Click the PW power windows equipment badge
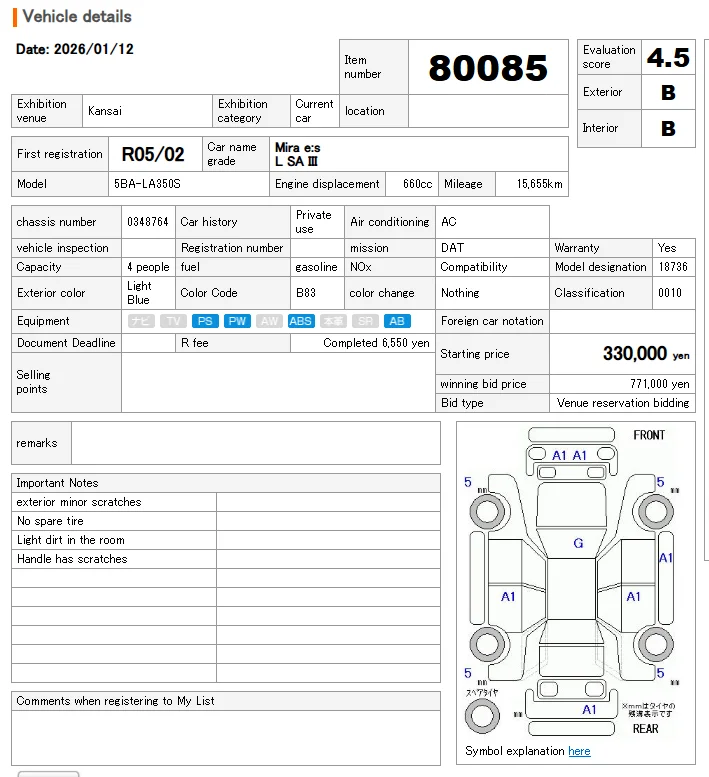 point(237,321)
